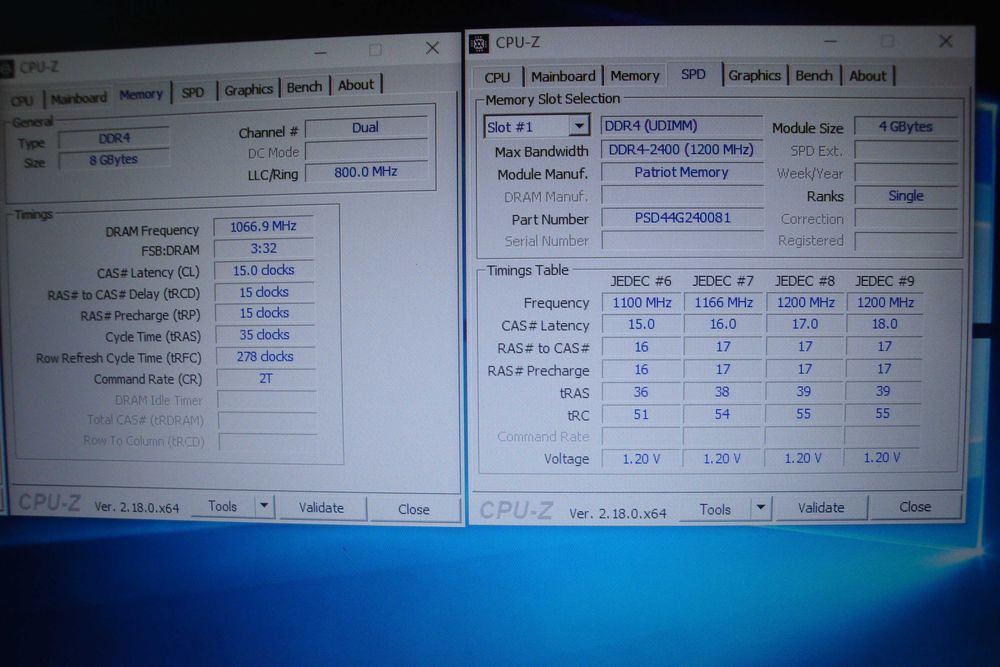Screen dimensions: 1000x667
Task: Click the Command Rate value 2T
Action: tap(266, 379)
